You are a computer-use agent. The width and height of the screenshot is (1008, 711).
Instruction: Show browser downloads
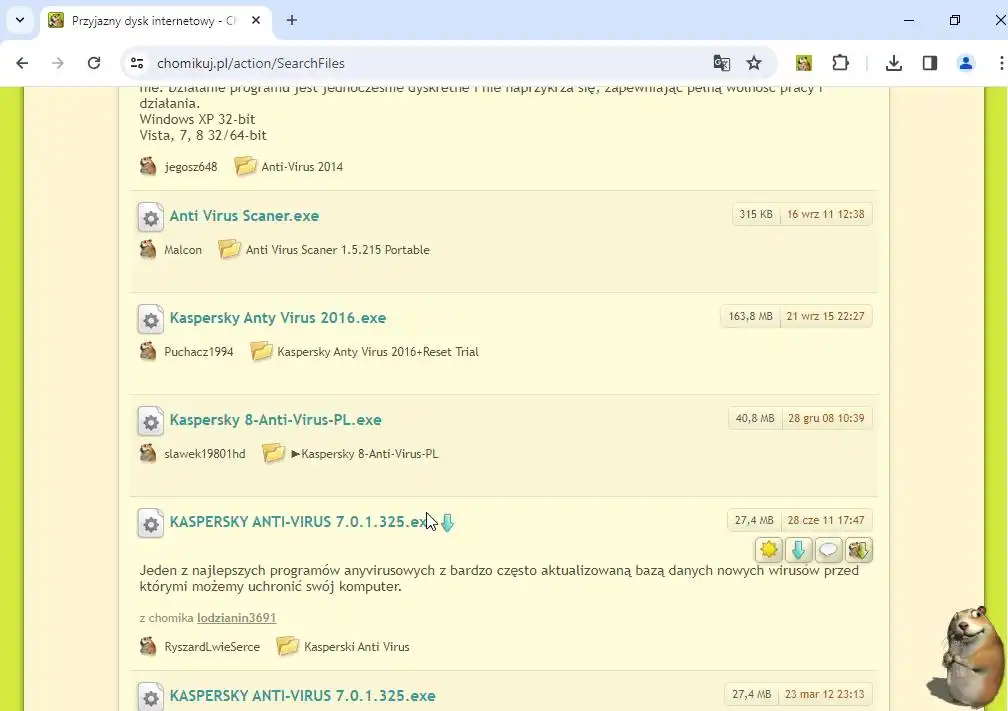(x=894, y=63)
